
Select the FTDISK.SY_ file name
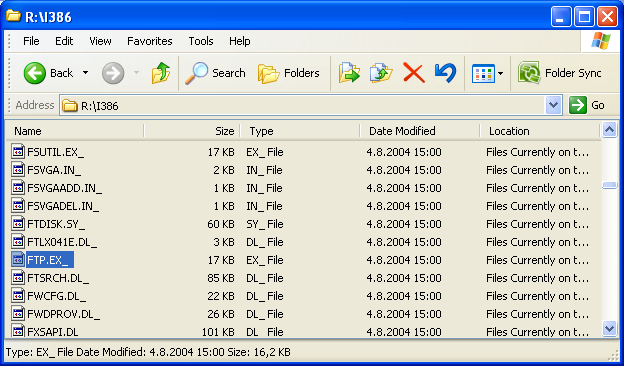[x=56, y=224]
